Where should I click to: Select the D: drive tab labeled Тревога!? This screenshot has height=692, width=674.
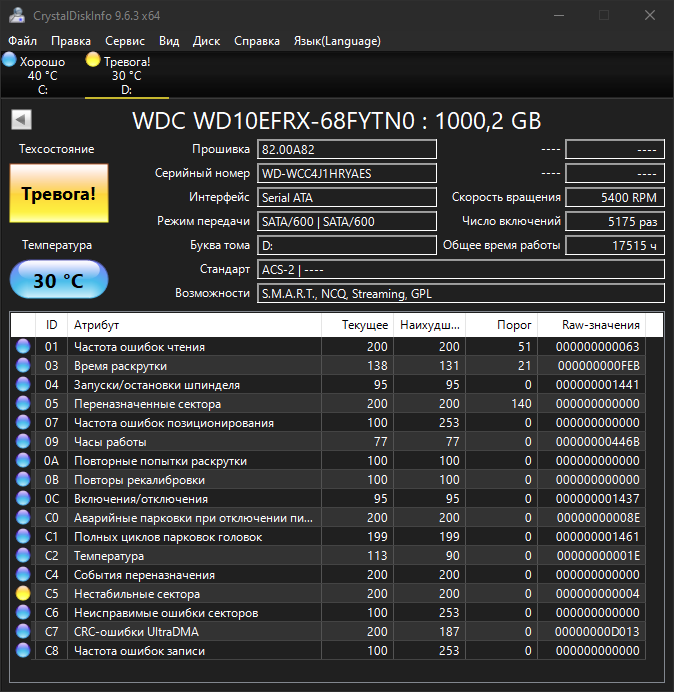tap(127, 75)
